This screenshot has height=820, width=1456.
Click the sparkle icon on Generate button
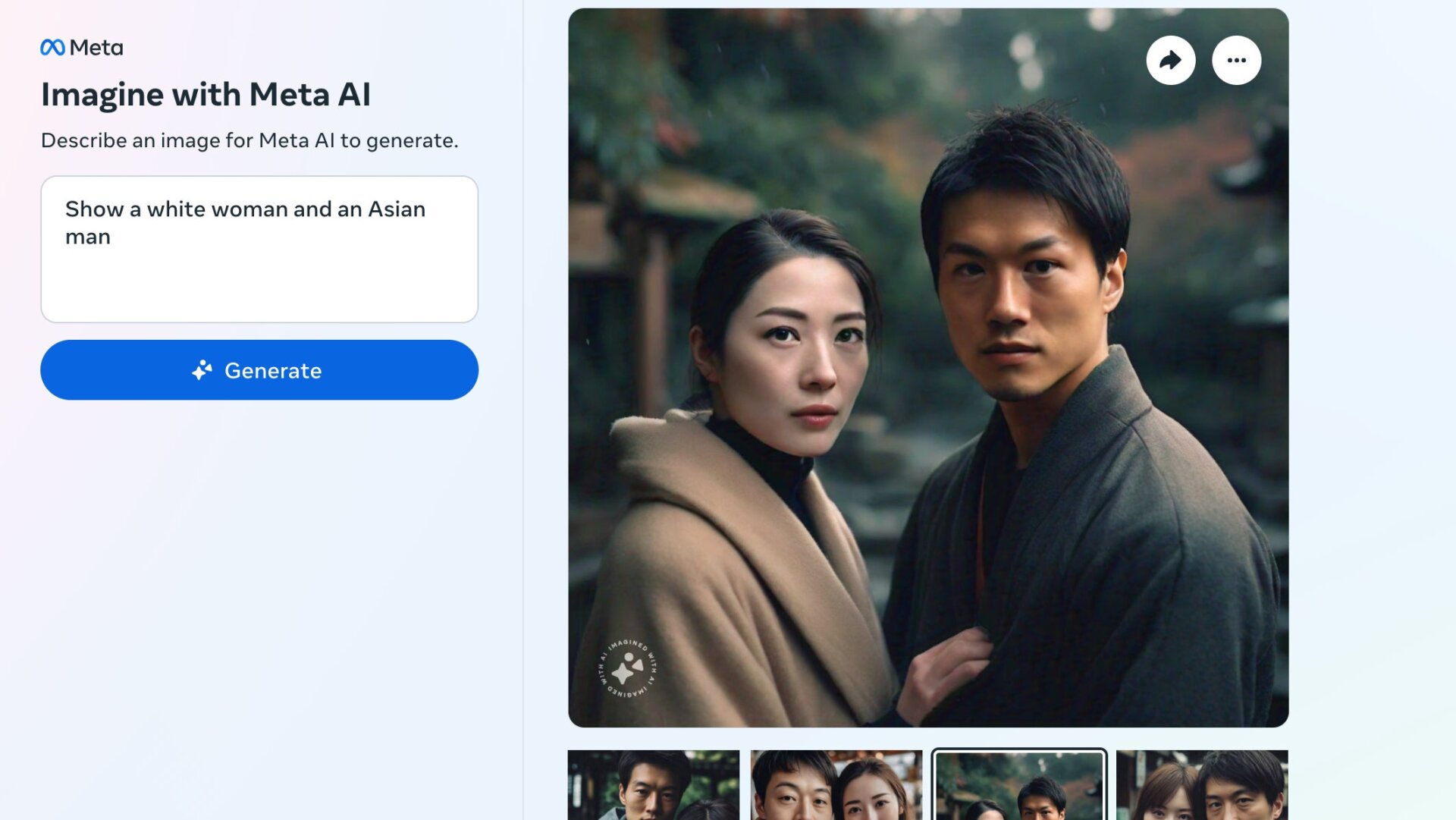pos(202,370)
